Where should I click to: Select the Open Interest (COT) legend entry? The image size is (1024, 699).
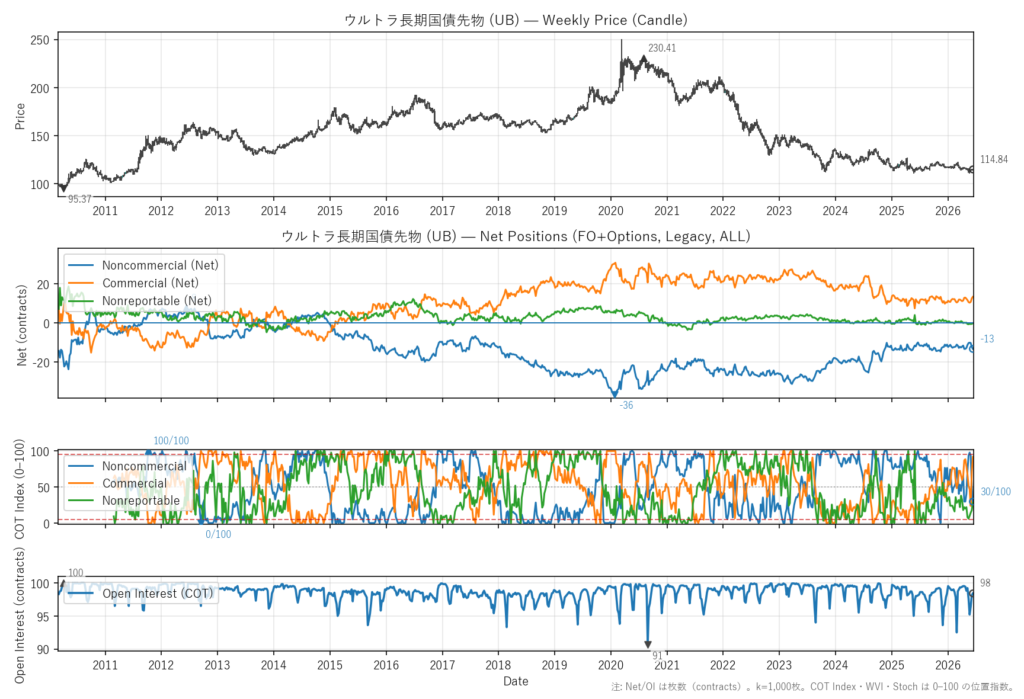[141, 593]
